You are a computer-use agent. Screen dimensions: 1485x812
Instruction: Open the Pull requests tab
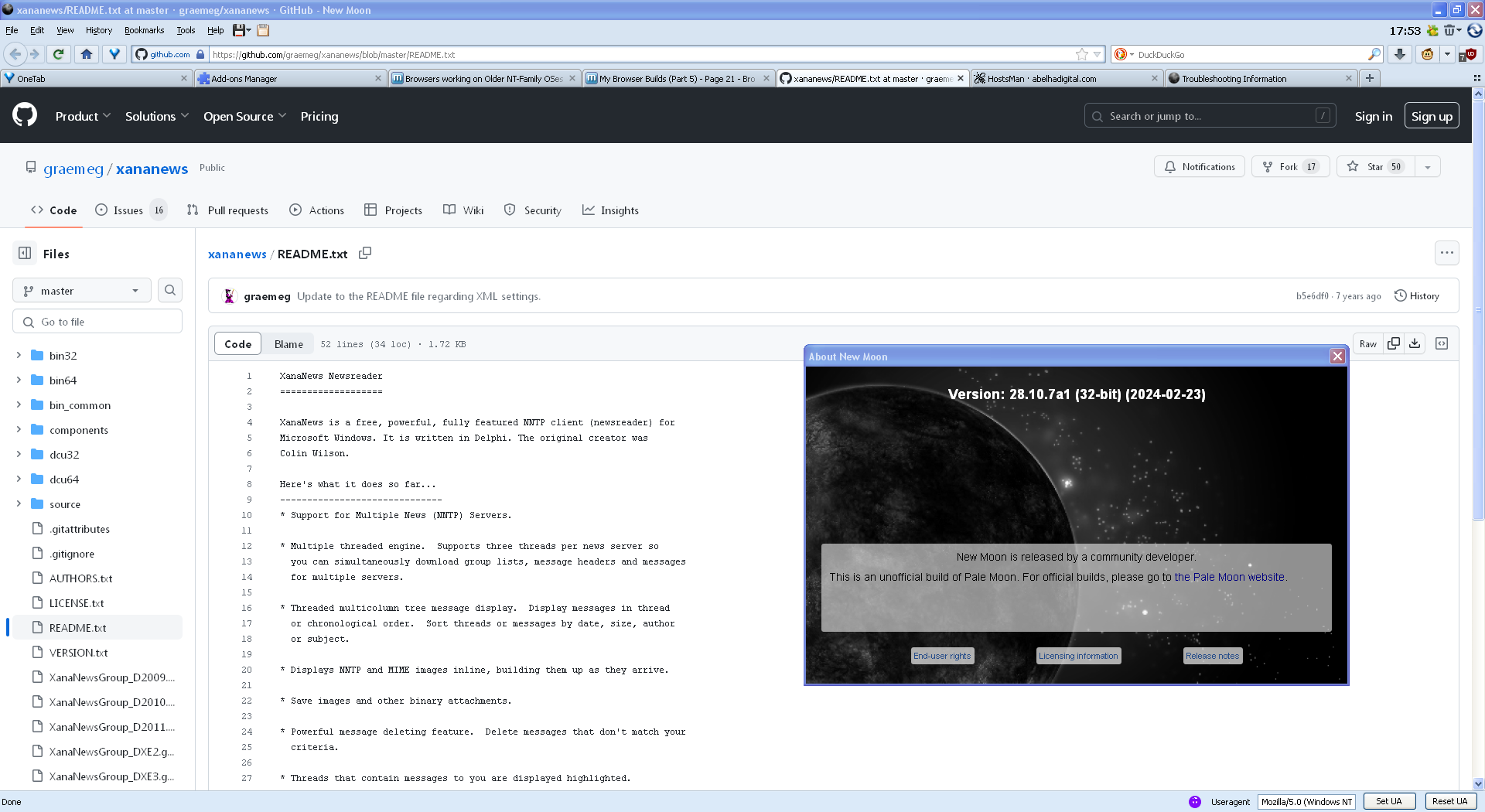pyautogui.click(x=227, y=210)
